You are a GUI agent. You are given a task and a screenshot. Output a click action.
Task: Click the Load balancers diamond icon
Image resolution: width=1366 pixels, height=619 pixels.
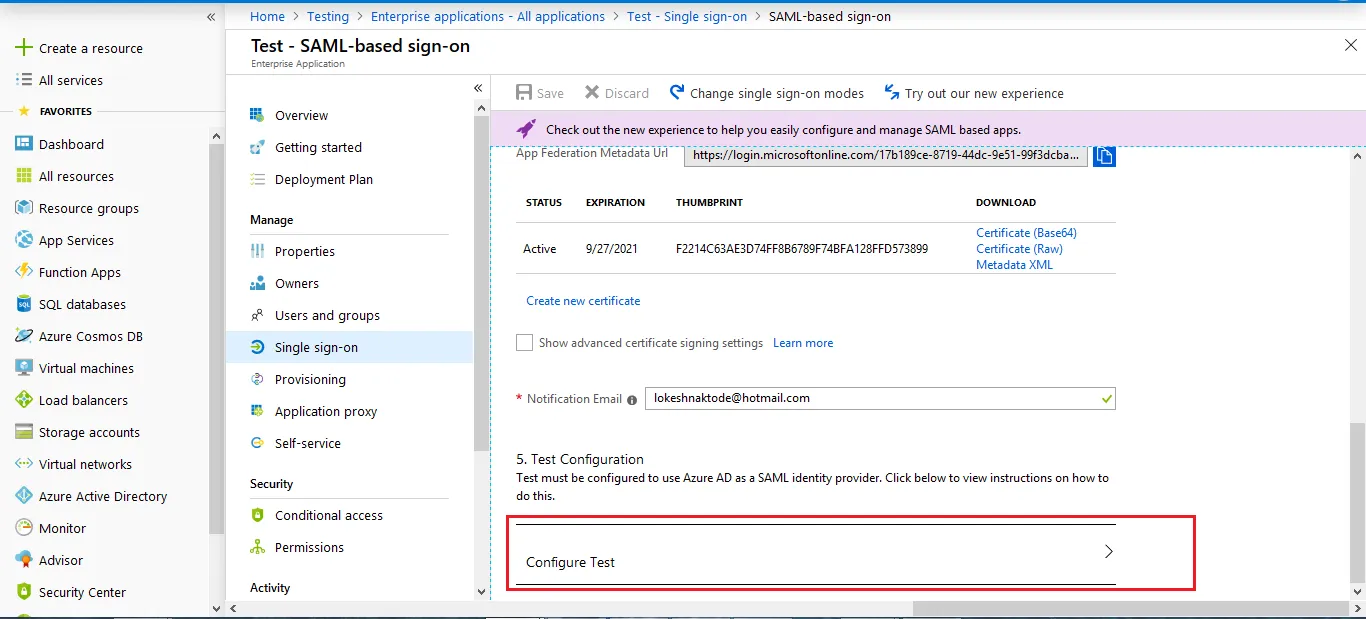point(24,400)
